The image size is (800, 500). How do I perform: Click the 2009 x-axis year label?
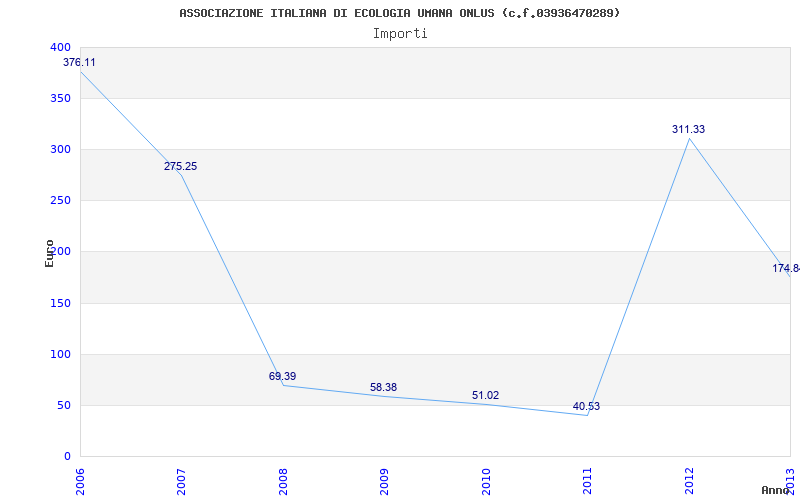(384, 481)
